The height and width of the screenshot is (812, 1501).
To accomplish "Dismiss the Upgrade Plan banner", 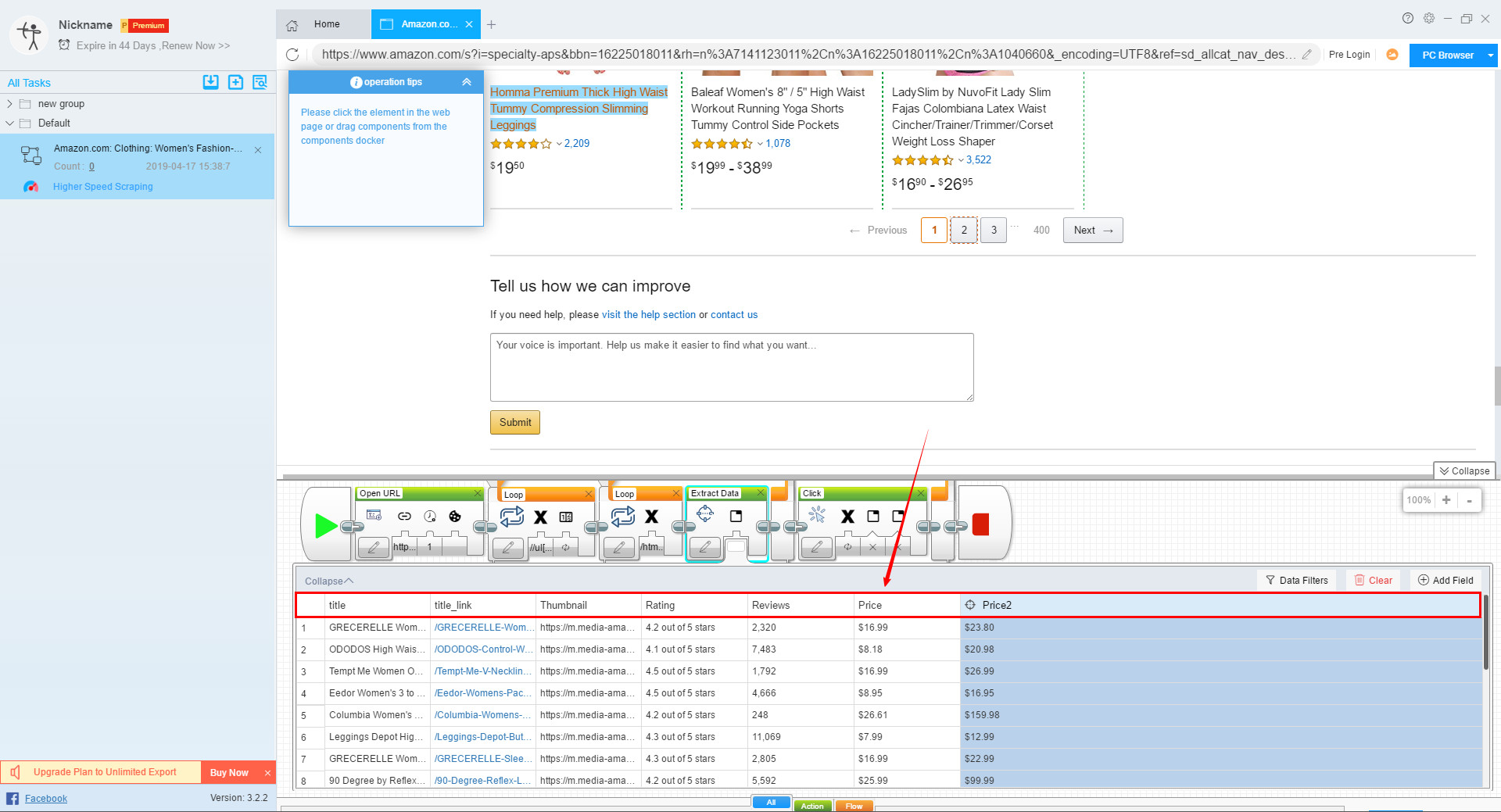I will tap(267, 772).
